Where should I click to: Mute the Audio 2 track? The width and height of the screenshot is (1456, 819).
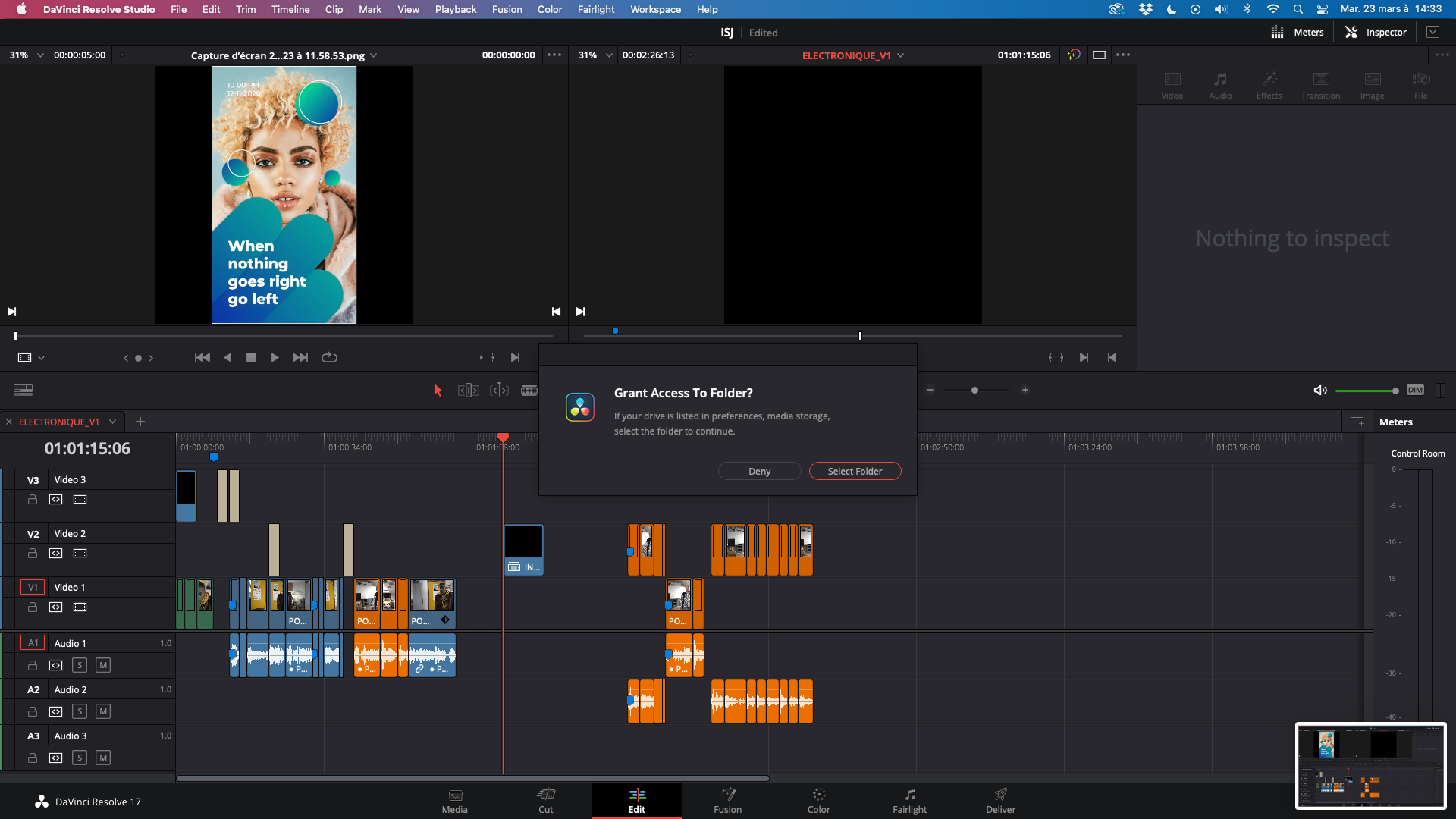pyautogui.click(x=103, y=711)
